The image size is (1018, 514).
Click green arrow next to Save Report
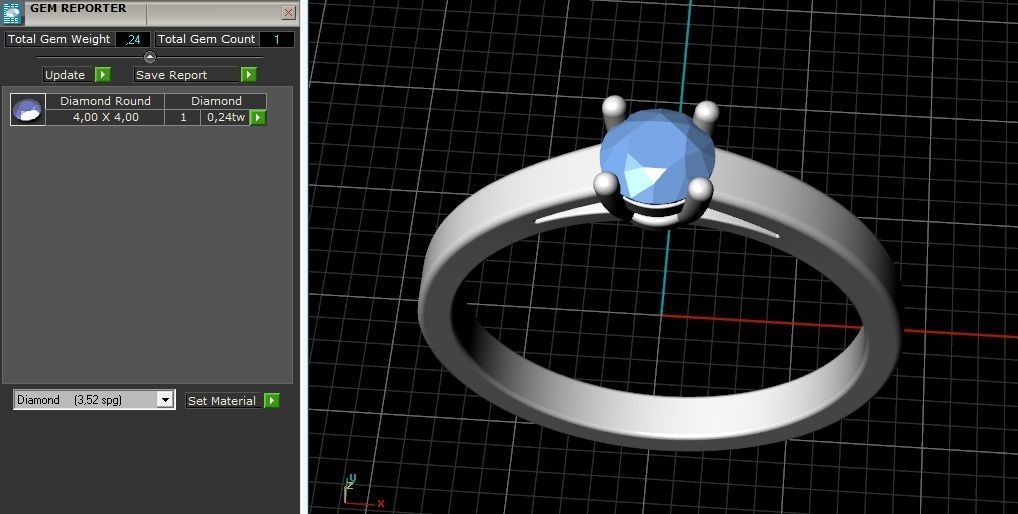(249, 75)
